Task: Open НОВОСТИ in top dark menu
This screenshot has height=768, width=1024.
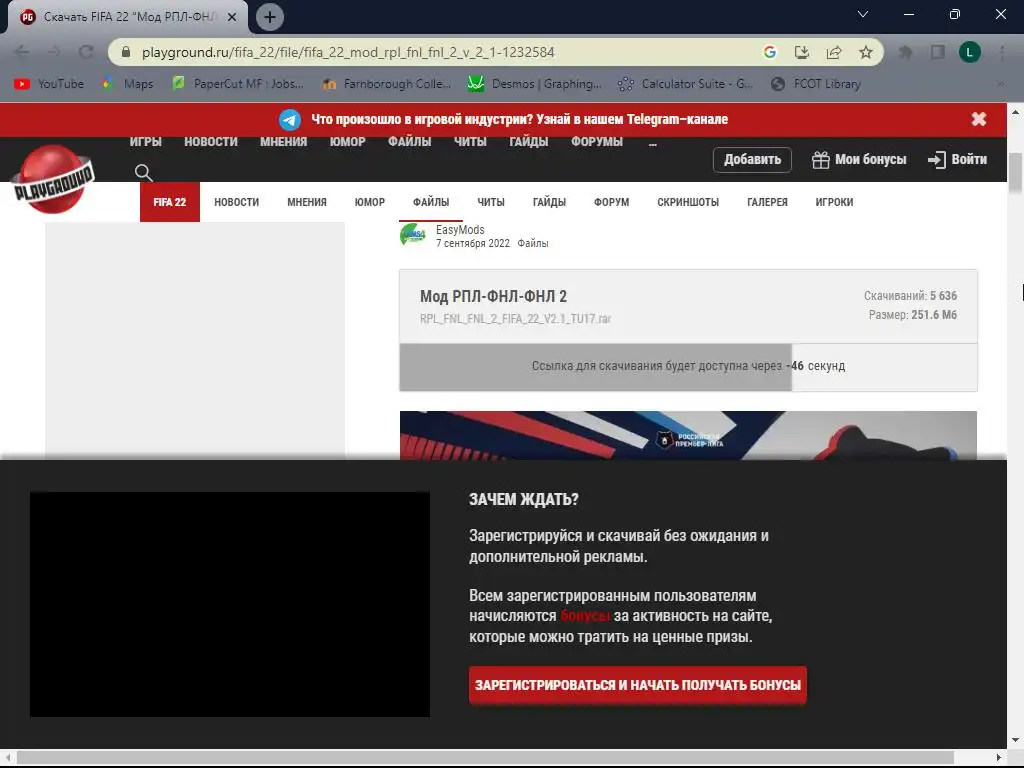Action: 211,142
